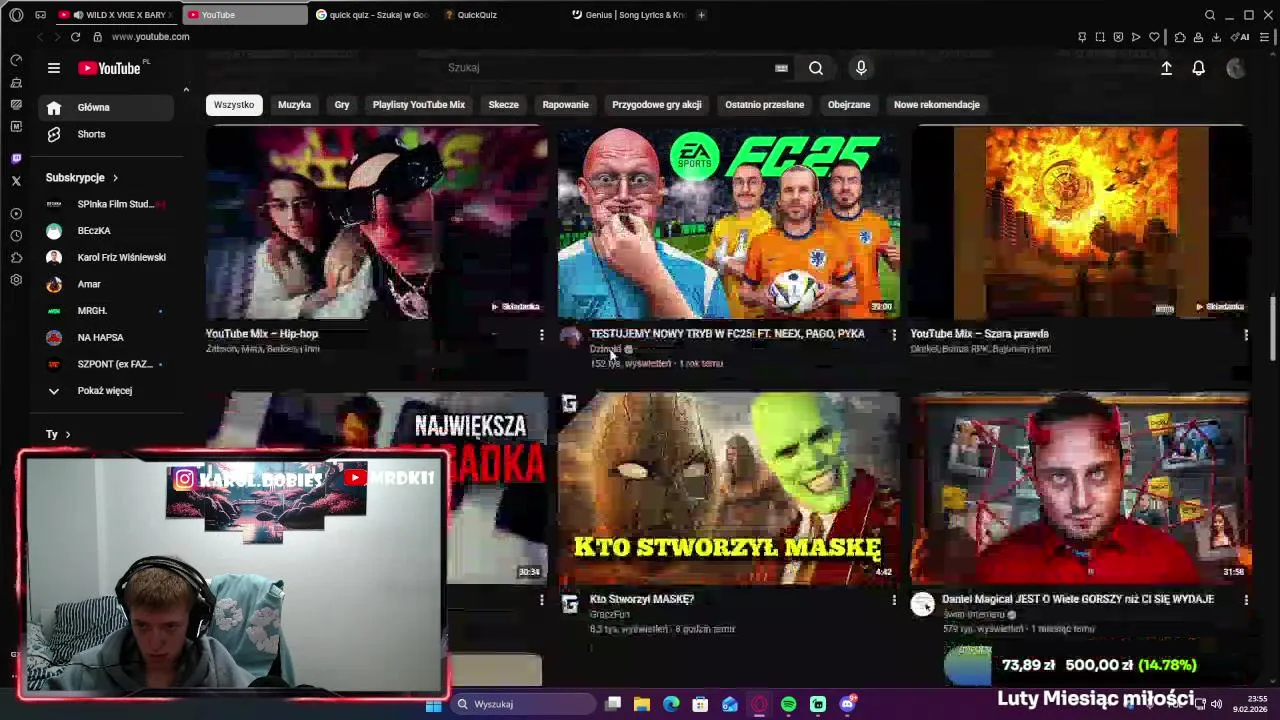Open Shorts in the YouTube sidebar
Viewport: 1280px width, 720px height.
coord(106,134)
